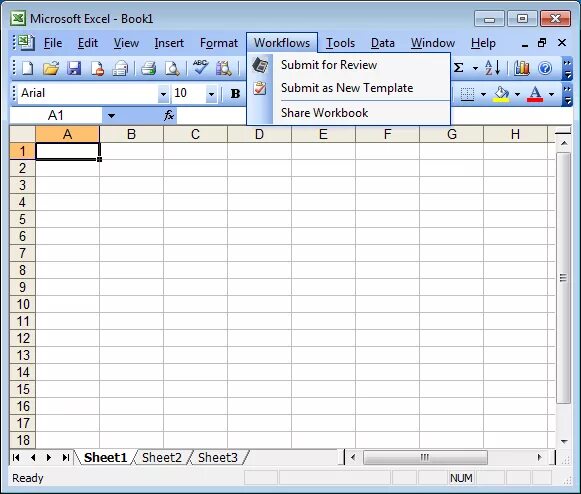Screen dimensions: 581x494
Task: Go to previous sheet tab arrow
Action: [x=33, y=458]
